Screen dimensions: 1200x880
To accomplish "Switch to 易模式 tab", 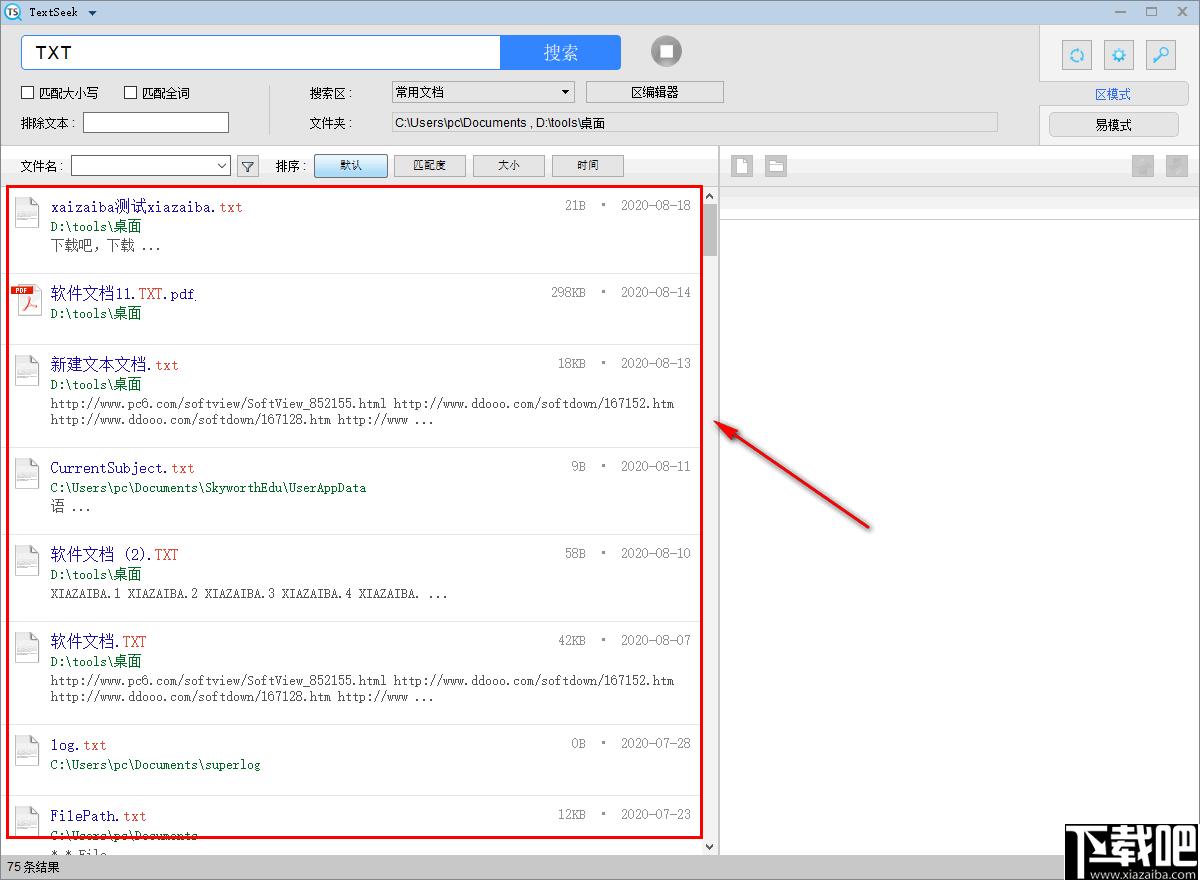I will pyautogui.click(x=1112, y=125).
